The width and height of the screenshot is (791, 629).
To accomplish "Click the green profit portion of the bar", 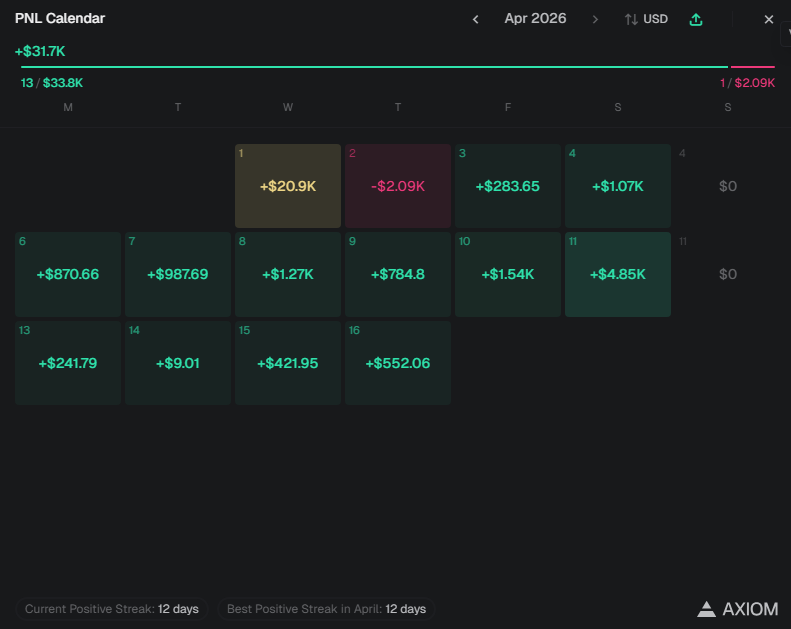I will pos(374,67).
